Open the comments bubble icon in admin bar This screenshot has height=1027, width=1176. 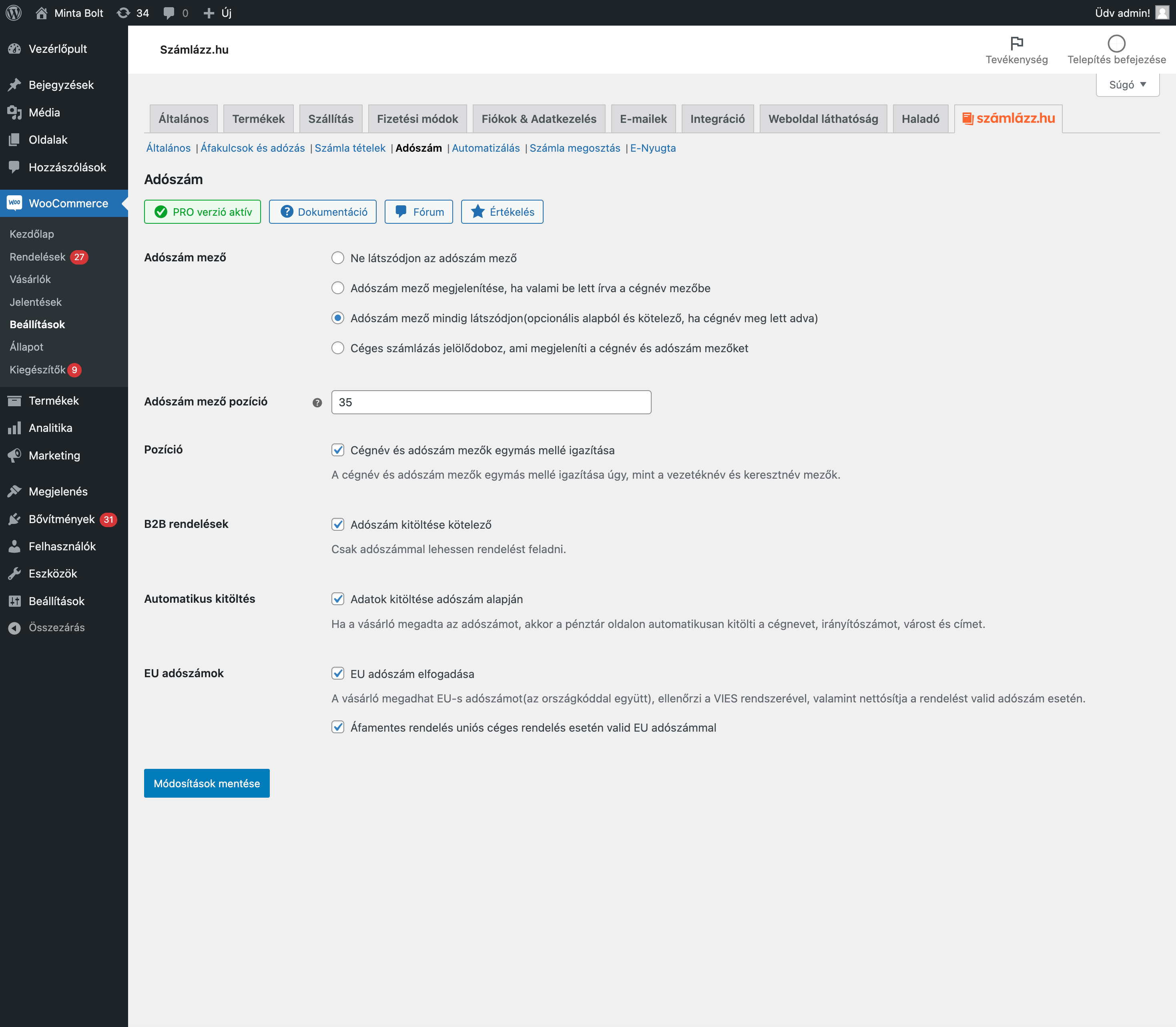coord(169,13)
